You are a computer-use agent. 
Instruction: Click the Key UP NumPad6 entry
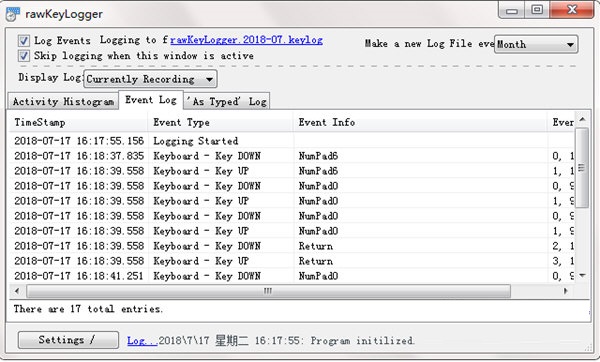point(292,171)
